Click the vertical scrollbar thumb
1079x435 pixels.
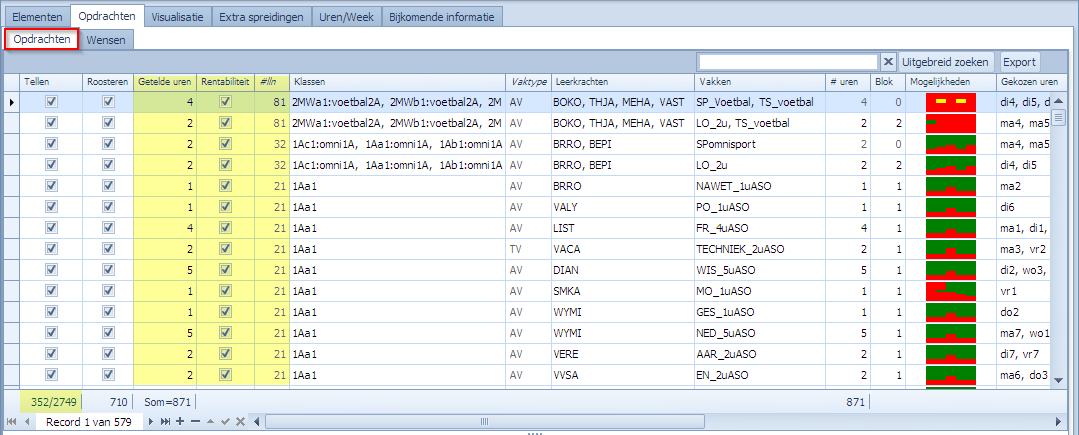(1059, 118)
